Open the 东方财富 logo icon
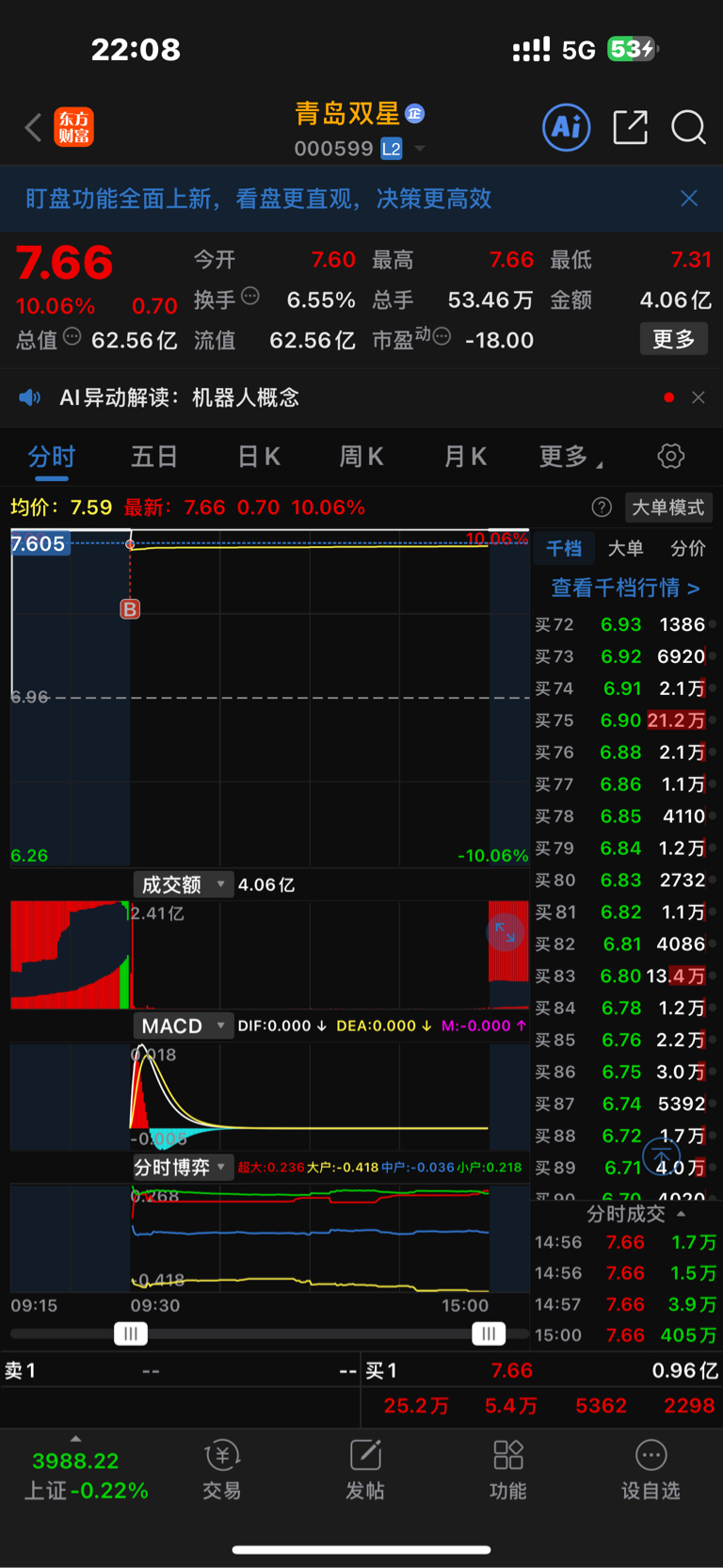The width and height of the screenshot is (723, 1568). pos(74,127)
